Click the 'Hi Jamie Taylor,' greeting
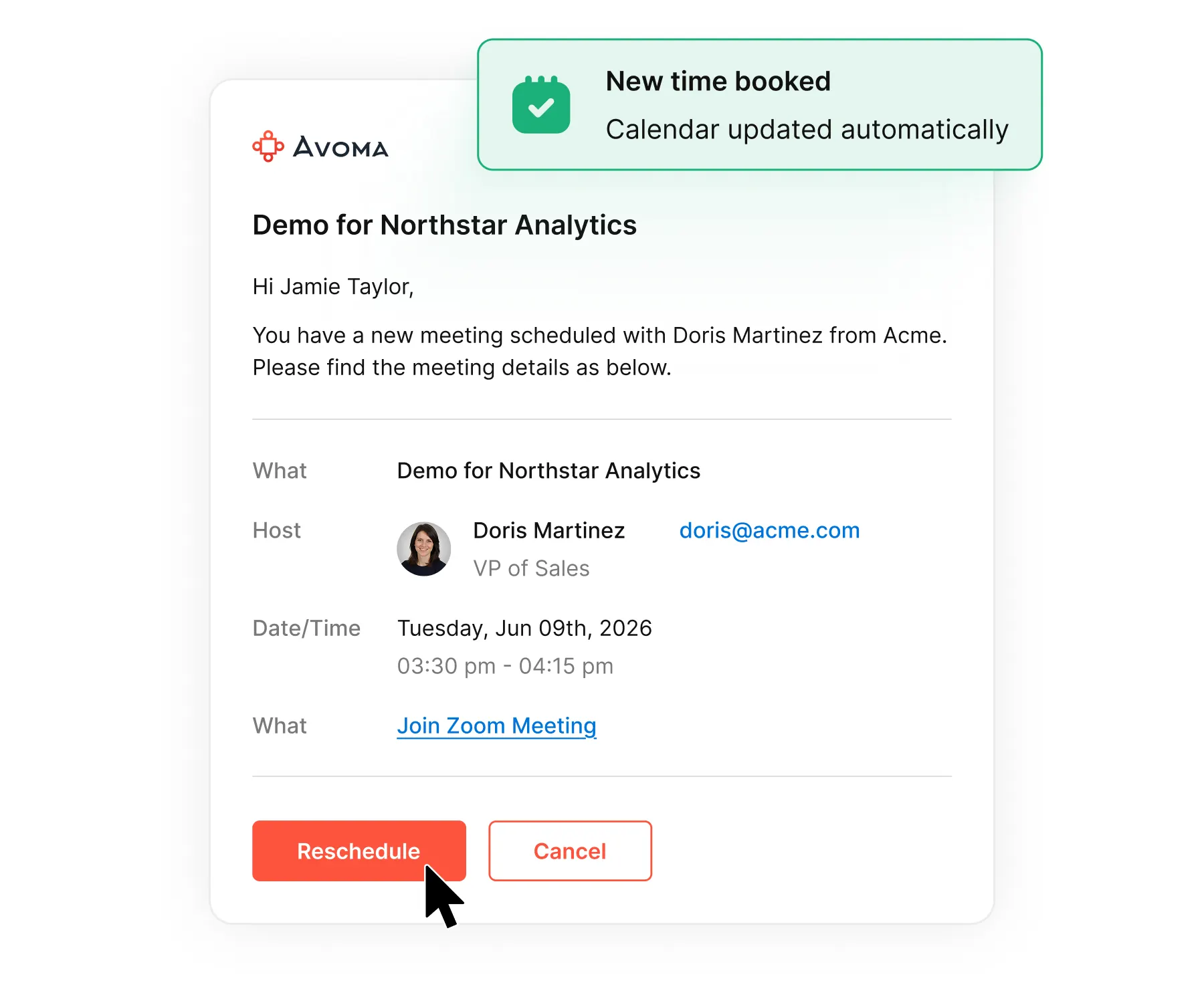This screenshot has height=1003, width=1204. point(333,287)
